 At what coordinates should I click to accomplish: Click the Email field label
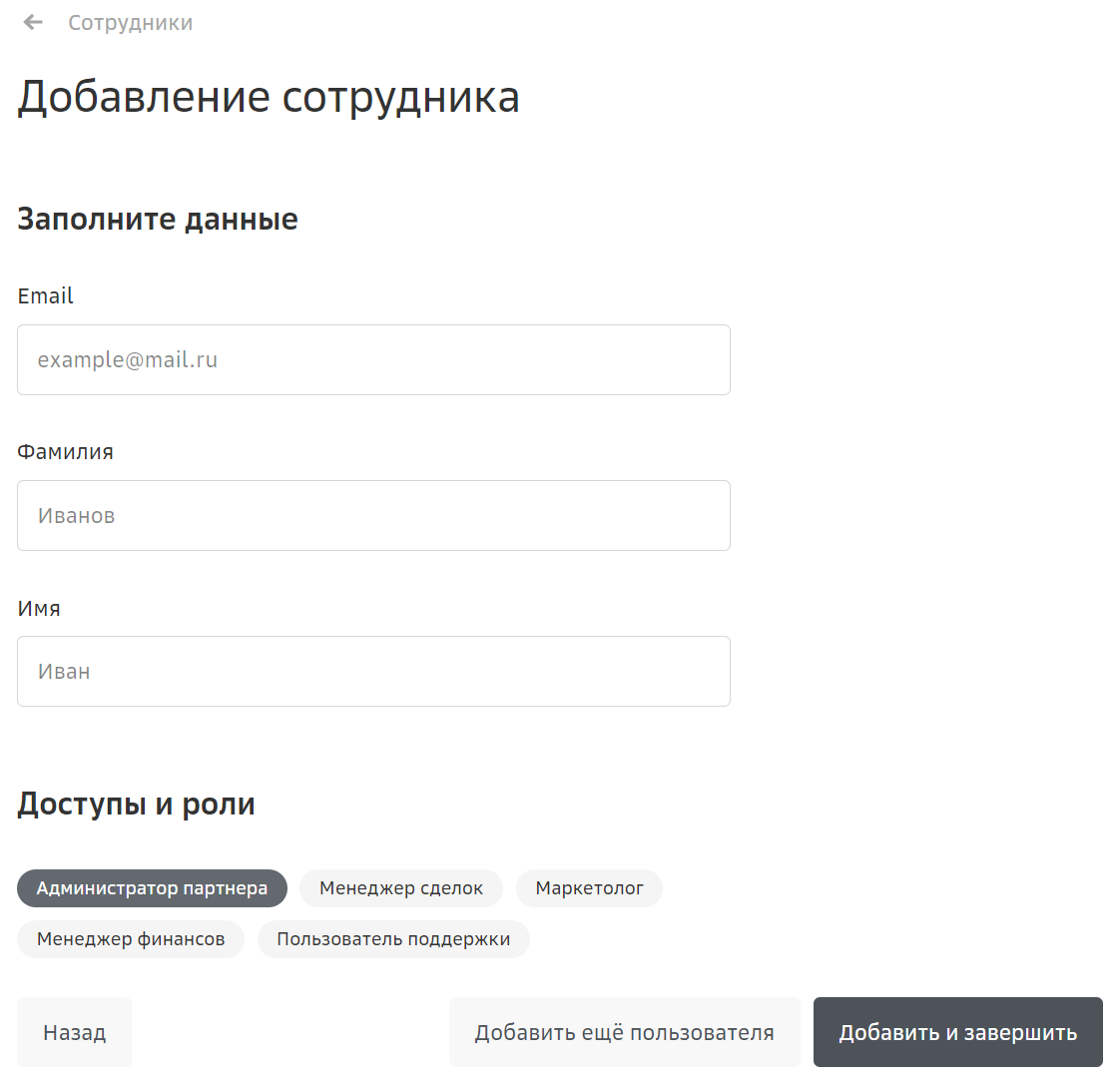46,296
